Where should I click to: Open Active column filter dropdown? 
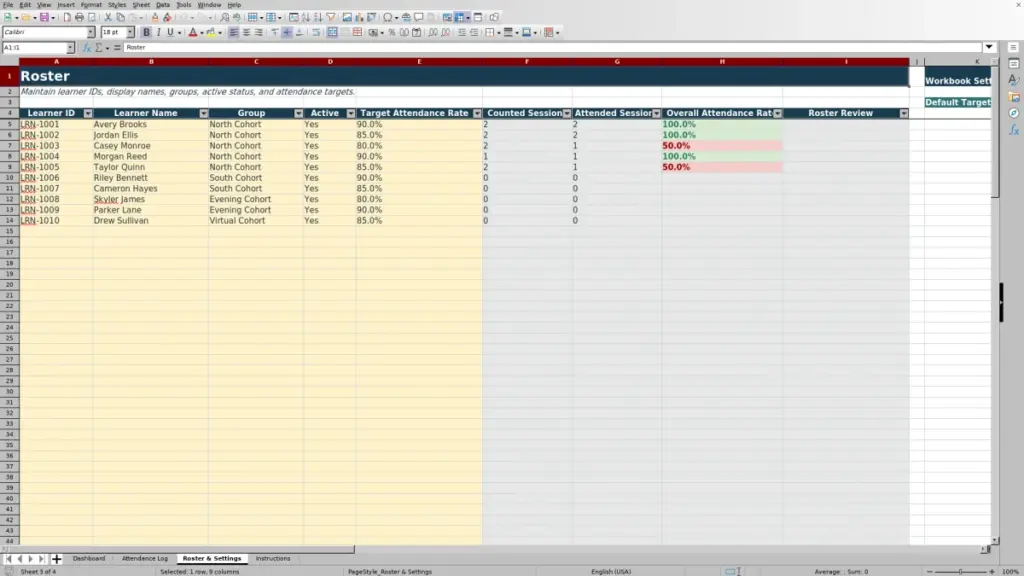coord(351,114)
